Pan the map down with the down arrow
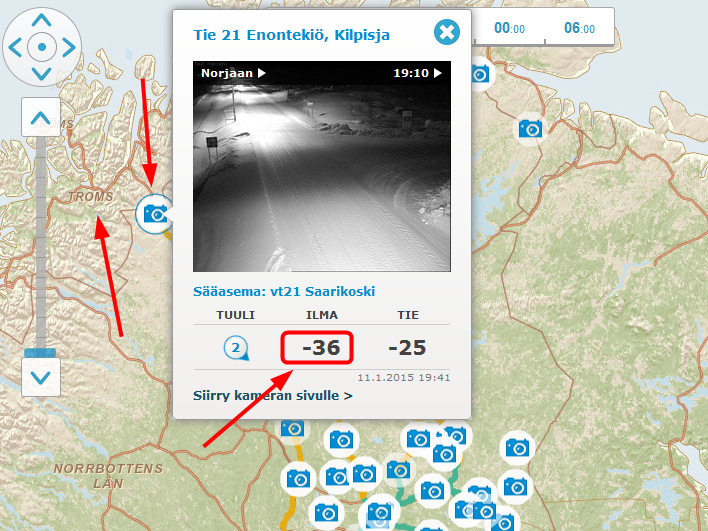Viewport: 708px width, 531px height. coord(42,74)
